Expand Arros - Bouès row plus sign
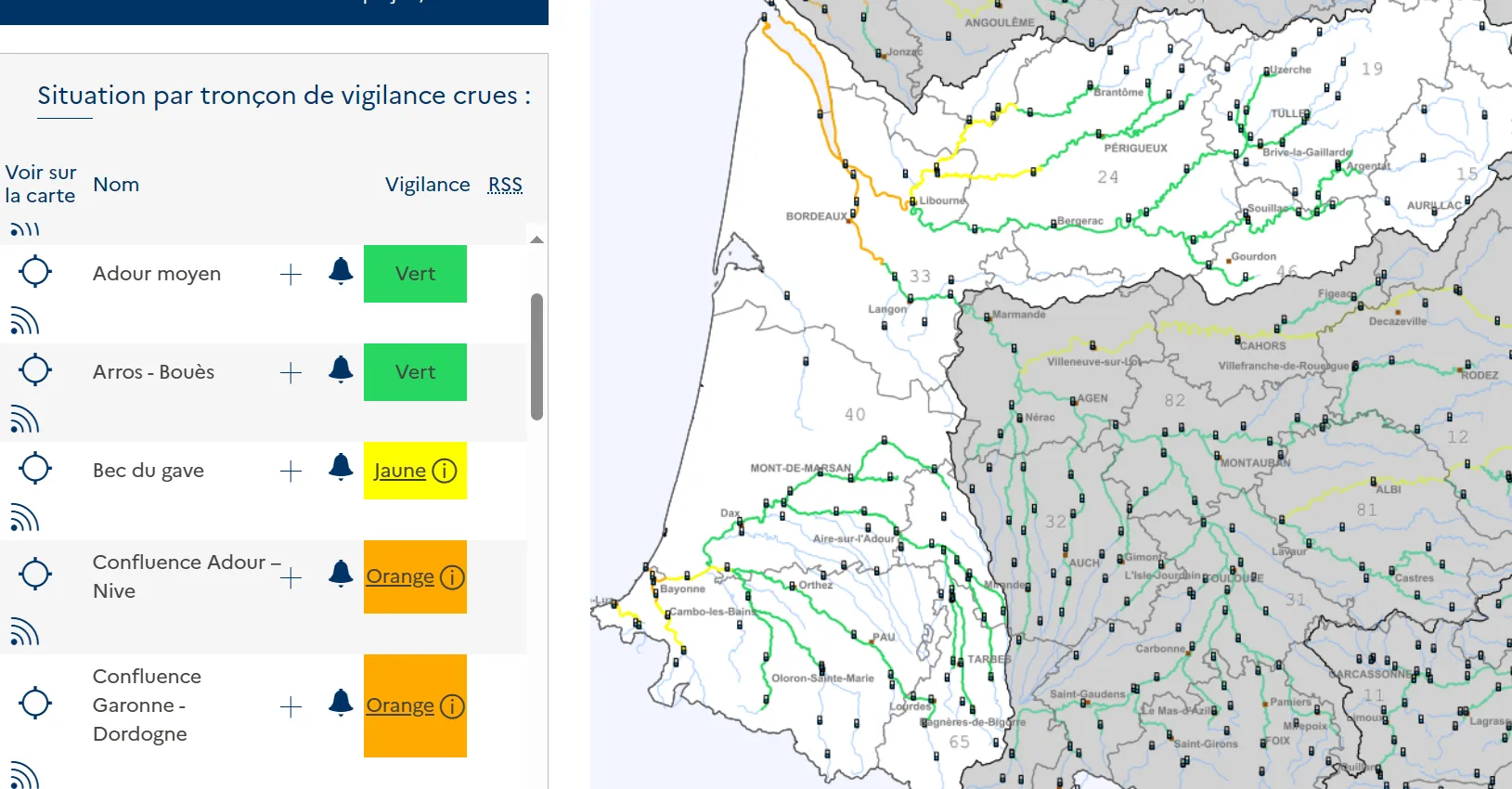The image size is (1512, 789). pos(291,373)
